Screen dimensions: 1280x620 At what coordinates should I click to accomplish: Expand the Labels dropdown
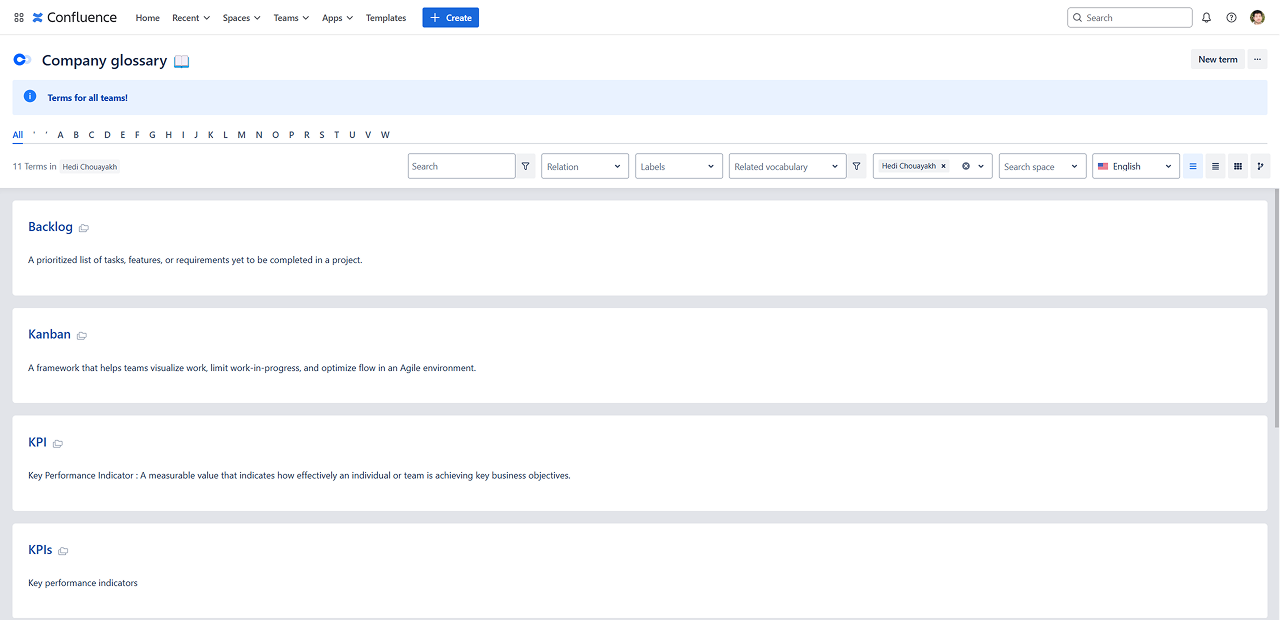pyautogui.click(x=679, y=167)
